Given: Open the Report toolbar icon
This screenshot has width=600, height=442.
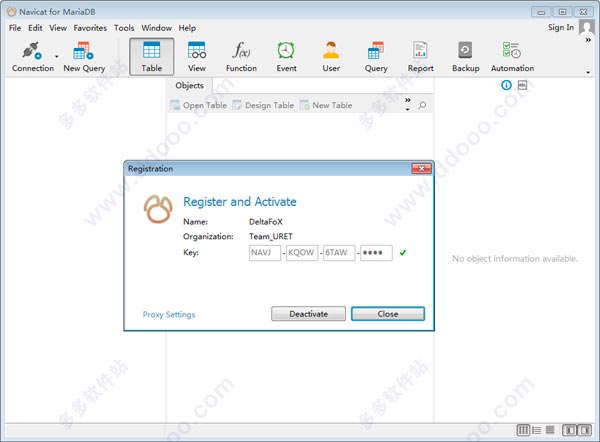Looking at the screenshot, I should (421, 57).
